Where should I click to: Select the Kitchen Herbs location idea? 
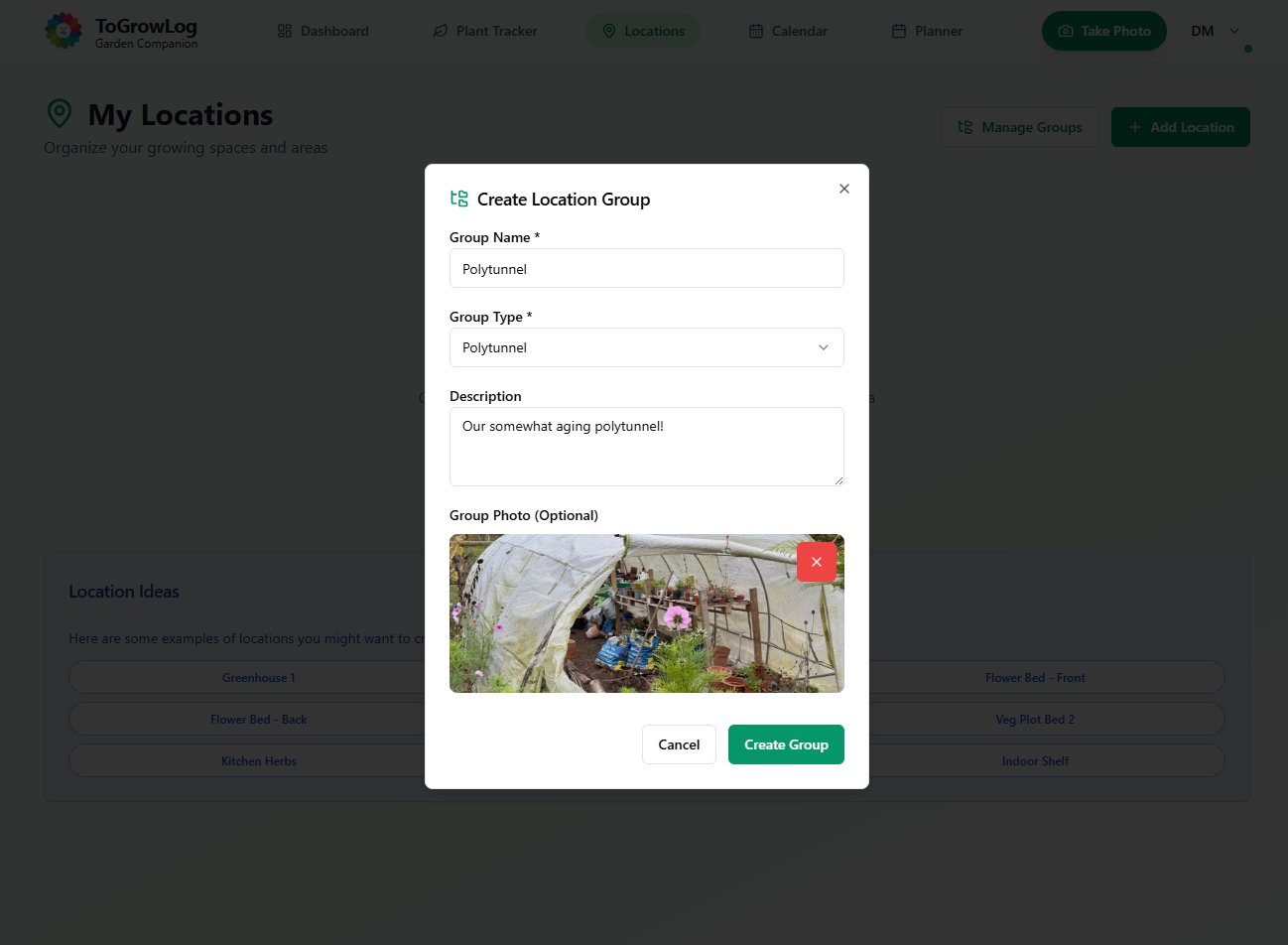[259, 761]
